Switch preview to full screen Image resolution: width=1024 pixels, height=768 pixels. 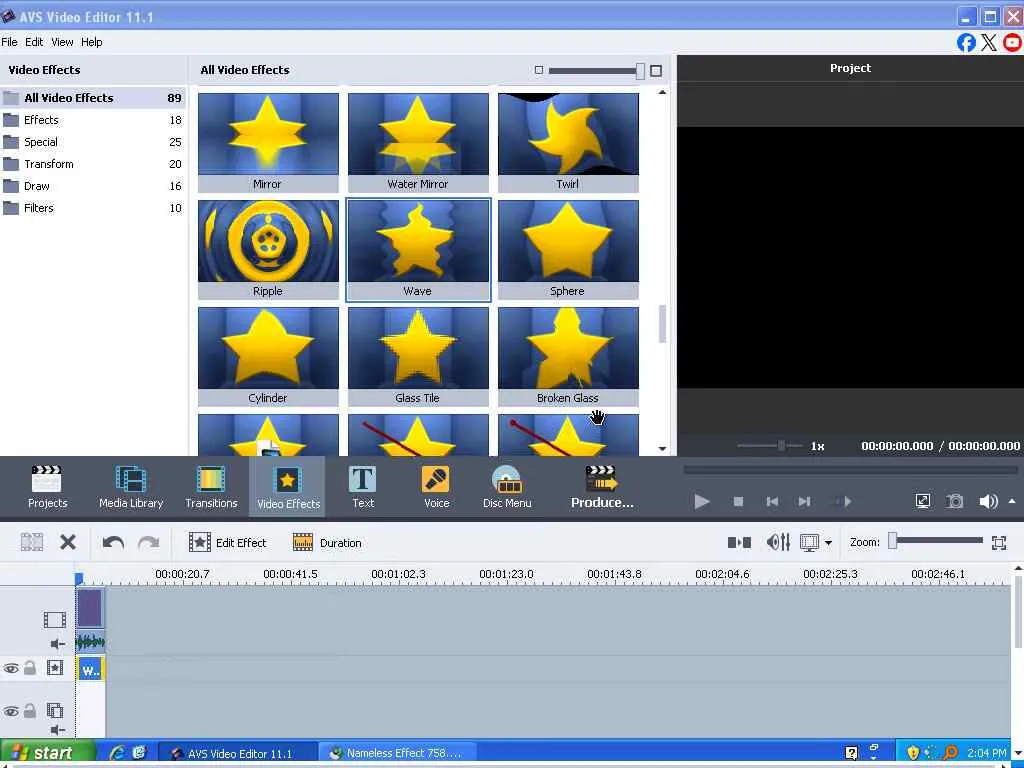click(923, 502)
